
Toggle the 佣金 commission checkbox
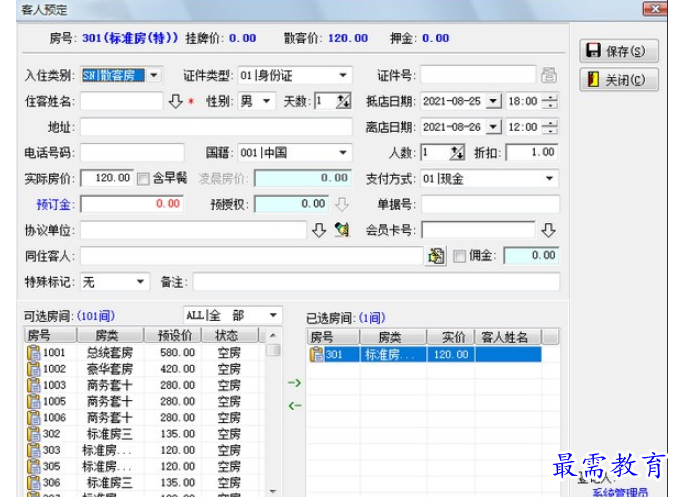[459, 256]
